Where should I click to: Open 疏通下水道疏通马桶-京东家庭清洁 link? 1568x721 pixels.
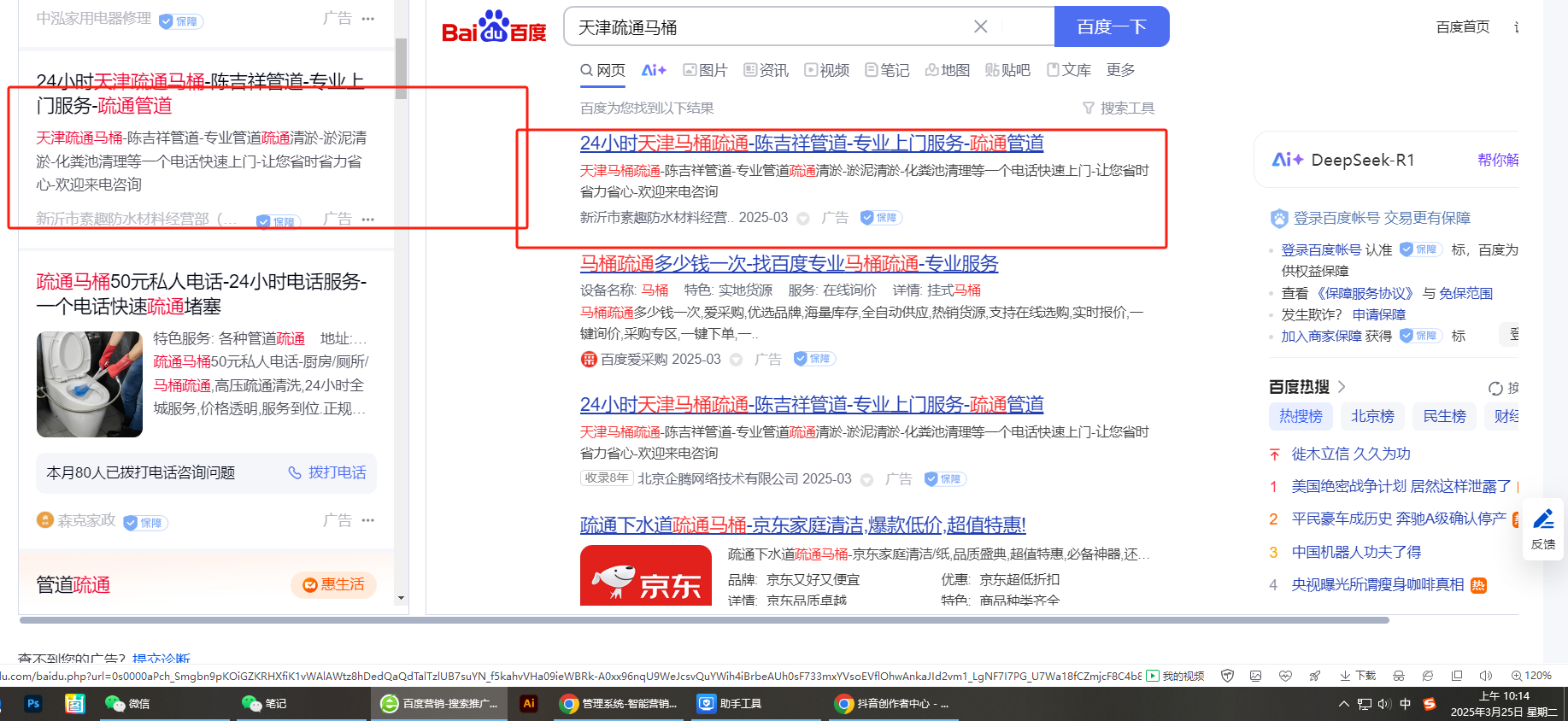tap(803, 525)
